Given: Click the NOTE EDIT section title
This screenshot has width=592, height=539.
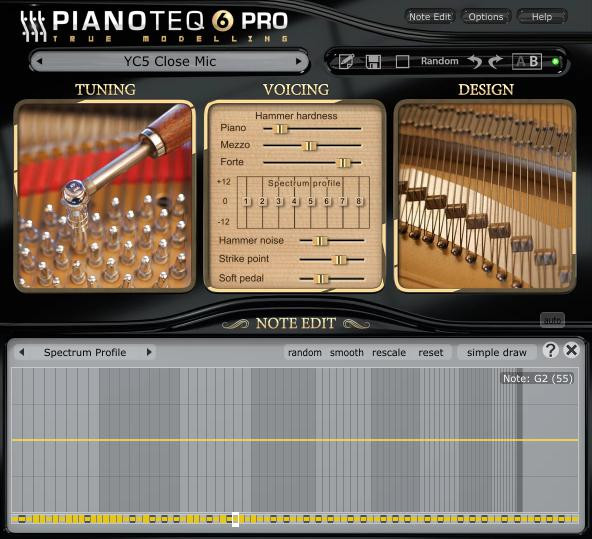Looking at the screenshot, I should [296, 323].
